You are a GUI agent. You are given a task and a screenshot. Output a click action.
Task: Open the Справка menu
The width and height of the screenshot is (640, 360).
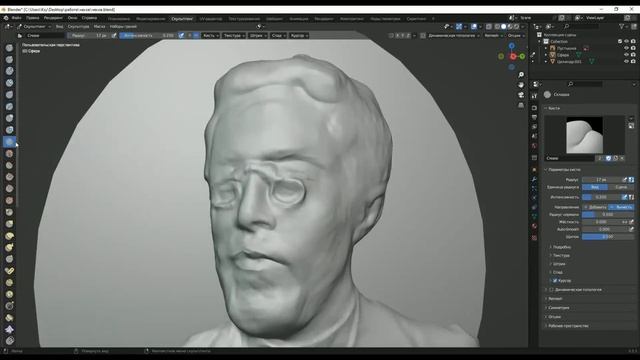89,18
